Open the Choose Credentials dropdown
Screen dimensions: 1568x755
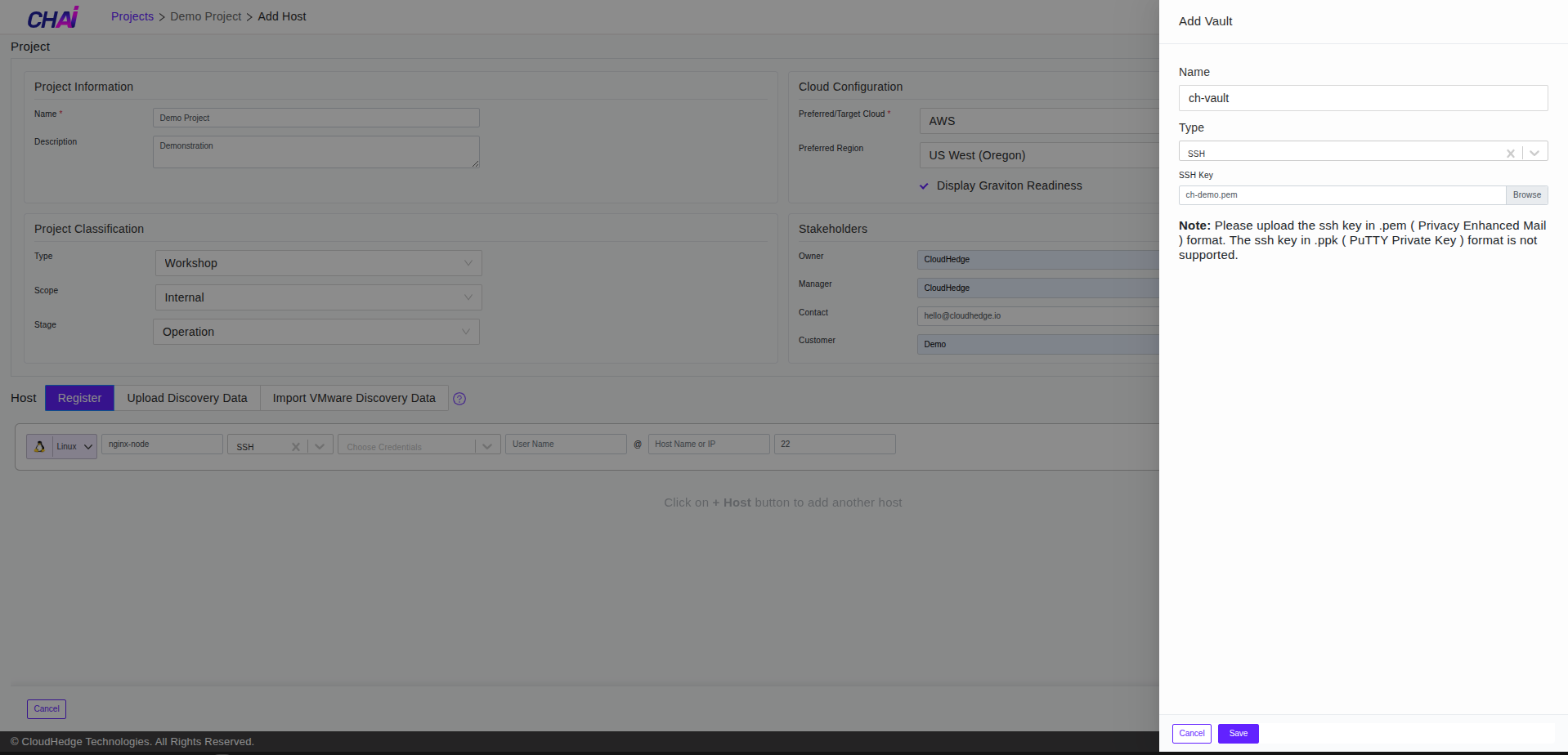[x=419, y=445]
